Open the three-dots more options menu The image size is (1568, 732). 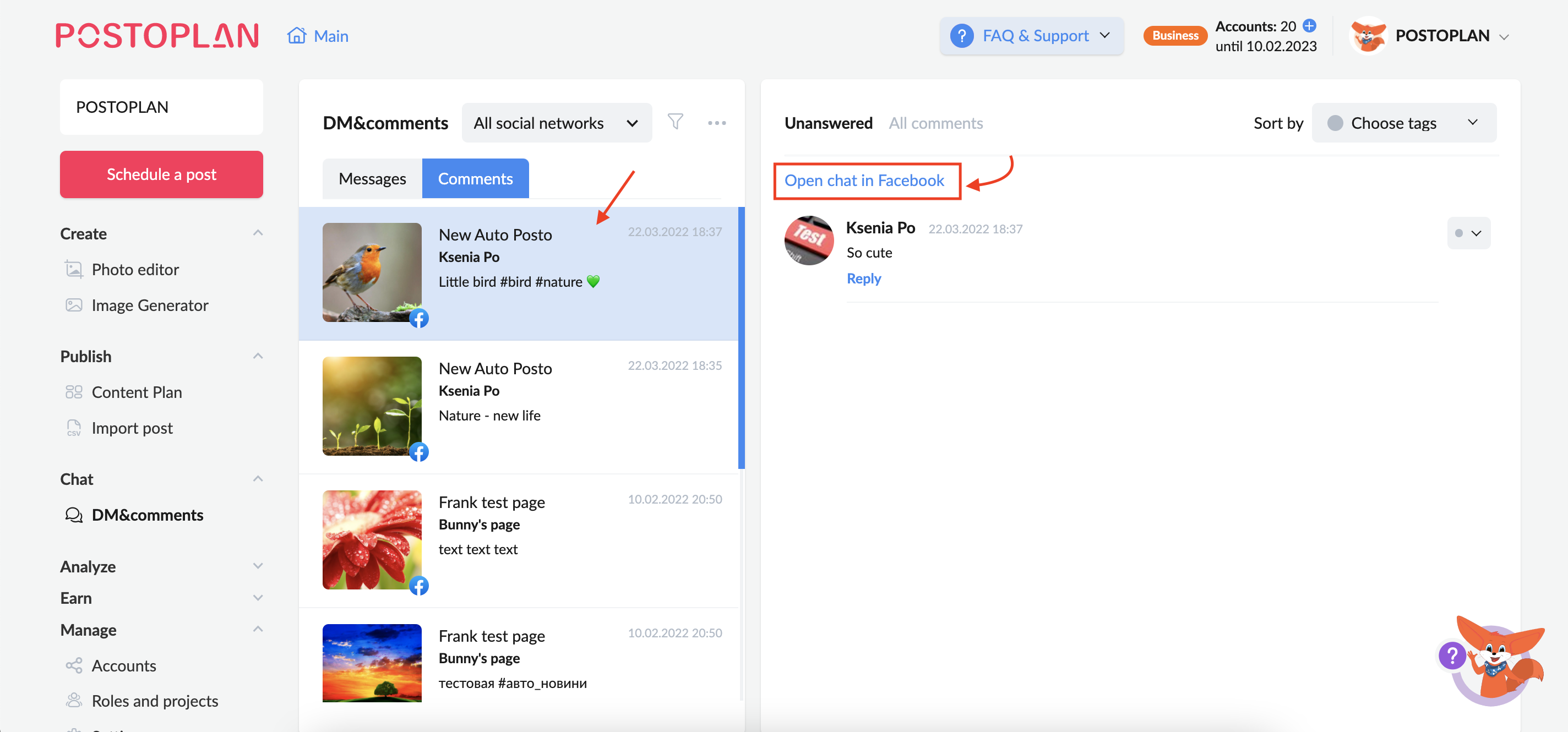(716, 123)
